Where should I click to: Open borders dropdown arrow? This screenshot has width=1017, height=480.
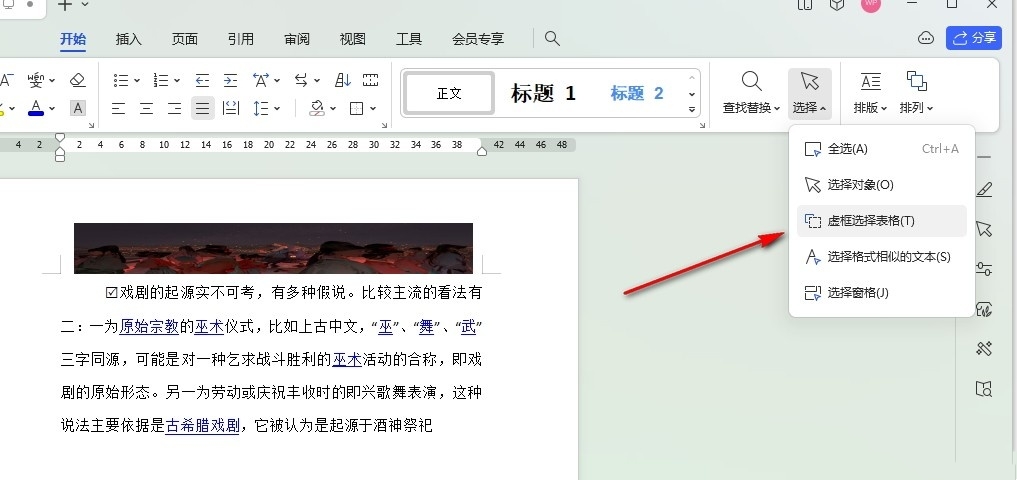(374, 109)
